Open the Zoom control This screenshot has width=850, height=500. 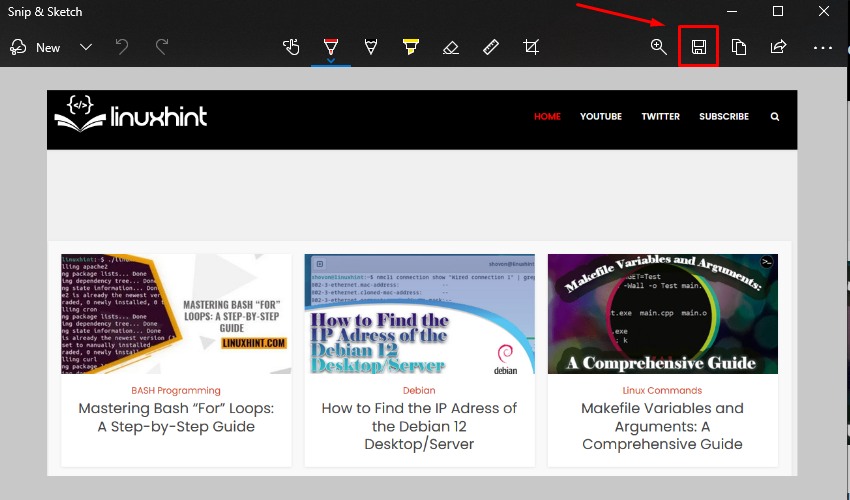click(659, 47)
